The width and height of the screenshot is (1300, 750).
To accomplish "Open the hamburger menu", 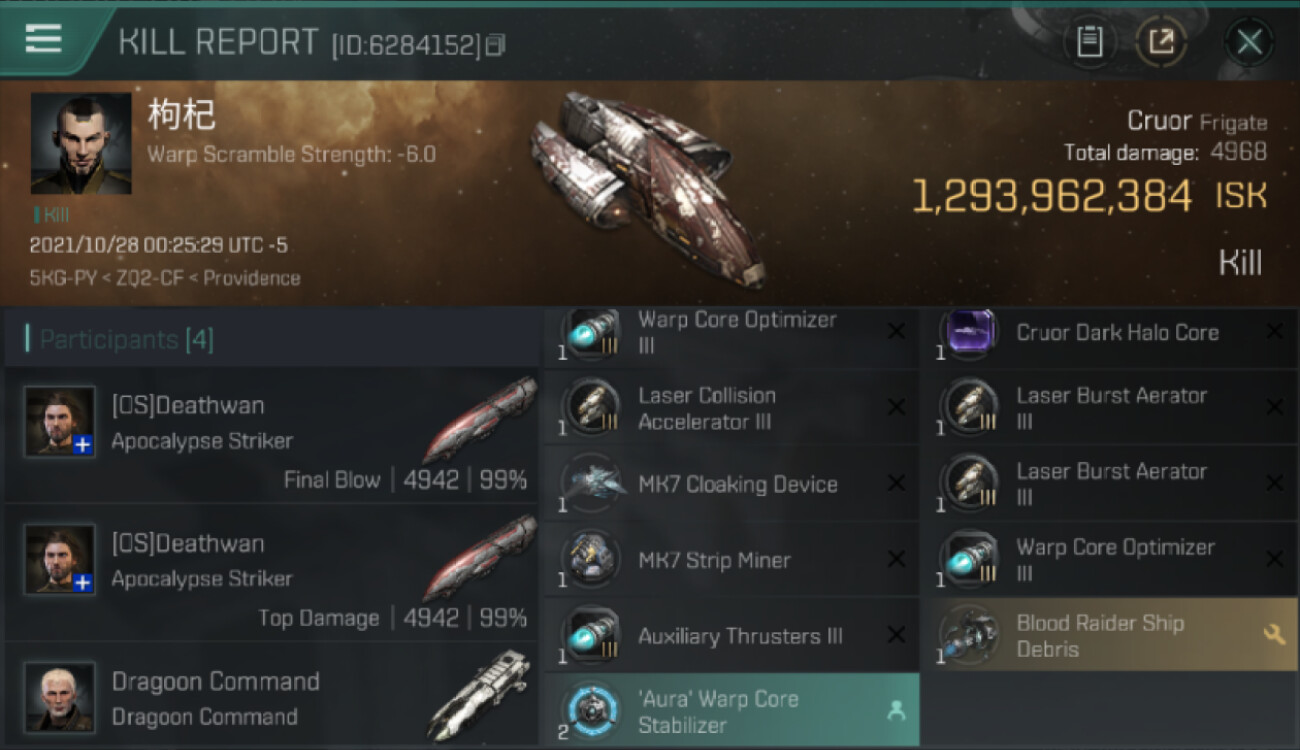I will pos(43,39).
